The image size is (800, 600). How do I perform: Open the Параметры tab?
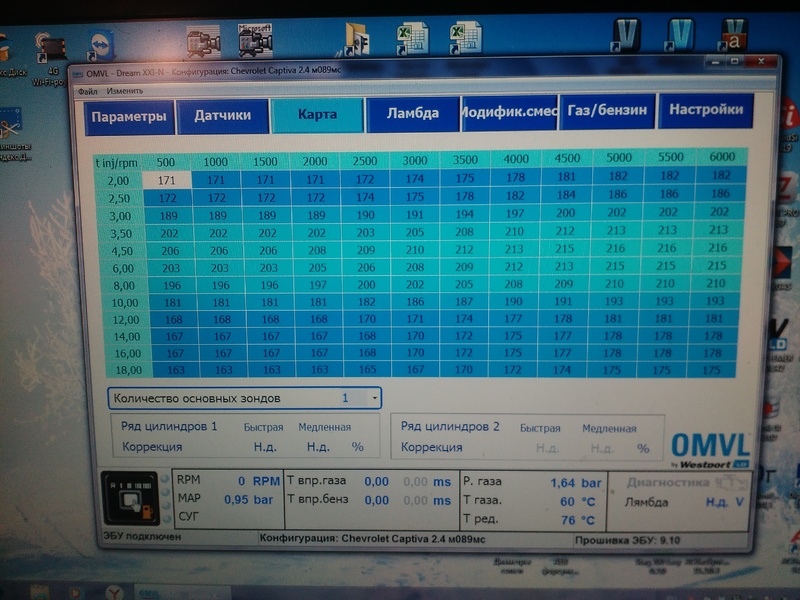(x=129, y=117)
